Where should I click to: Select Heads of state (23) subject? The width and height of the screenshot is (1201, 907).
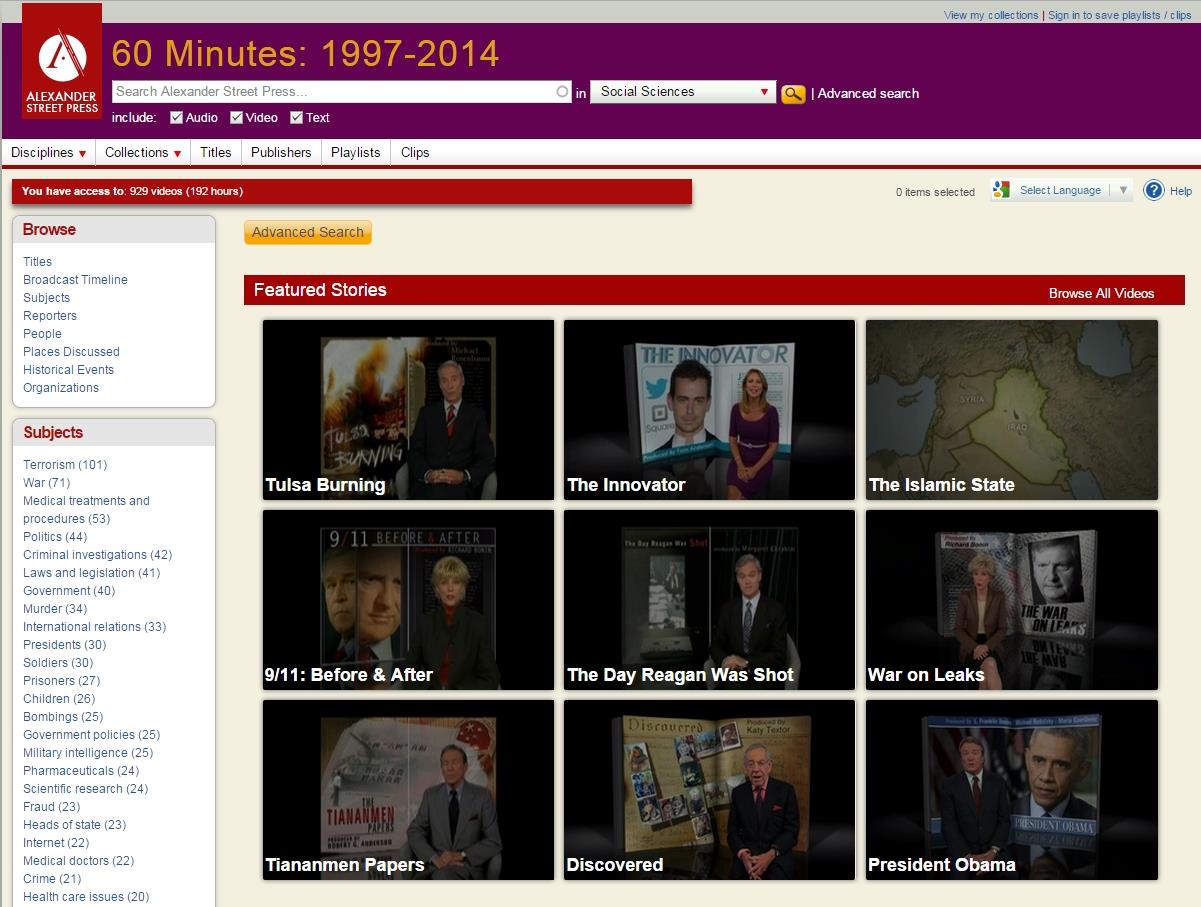pyautogui.click(x=74, y=825)
